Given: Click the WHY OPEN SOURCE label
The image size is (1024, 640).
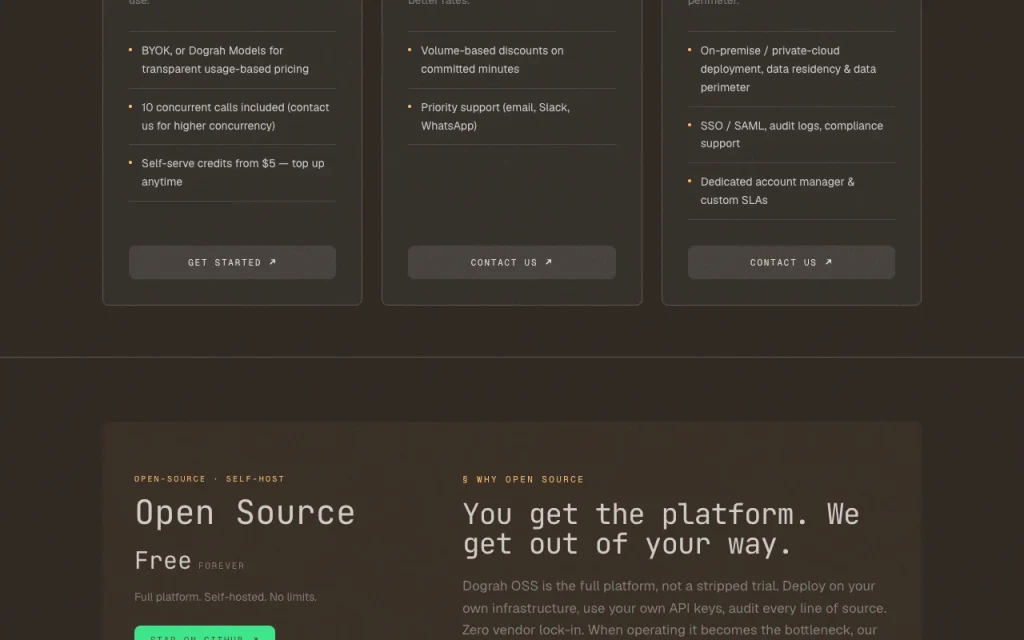Looking at the screenshot, I should (x=523, y=479).
